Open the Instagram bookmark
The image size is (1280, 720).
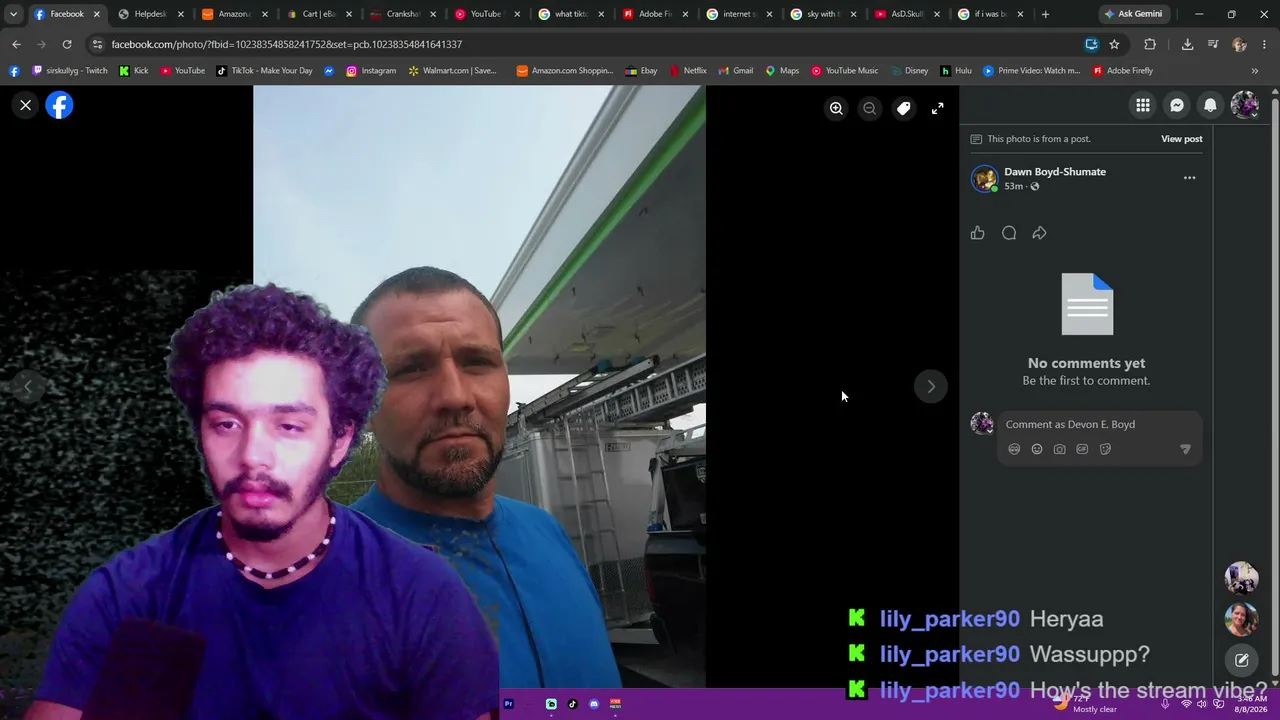(x=371, y=71)
